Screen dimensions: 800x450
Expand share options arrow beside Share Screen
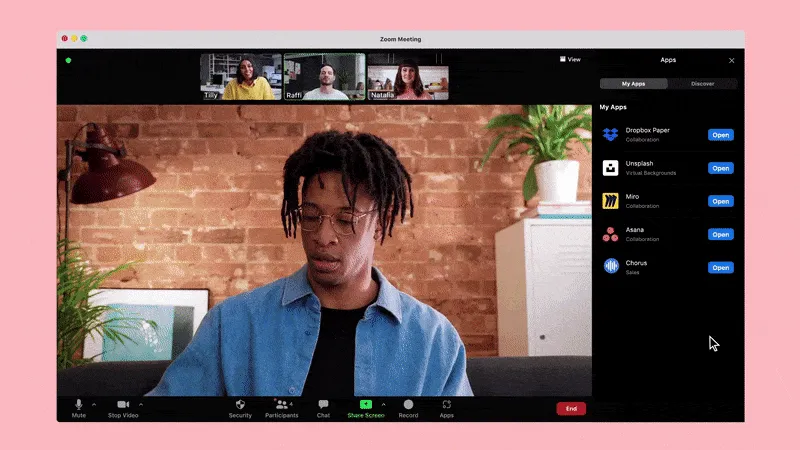point(384,405)
